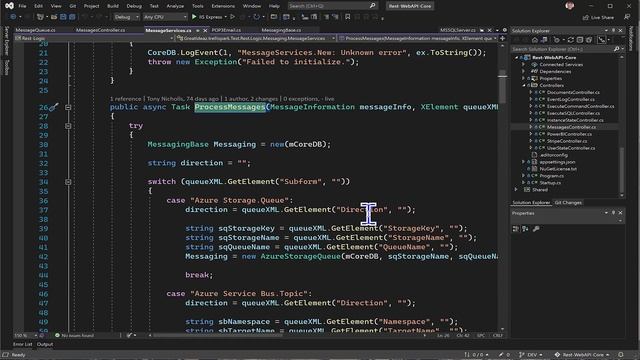Select MessagesController.cs in Solution Explorer
Viewport: 640px width, 360px height.
[571, 127]
